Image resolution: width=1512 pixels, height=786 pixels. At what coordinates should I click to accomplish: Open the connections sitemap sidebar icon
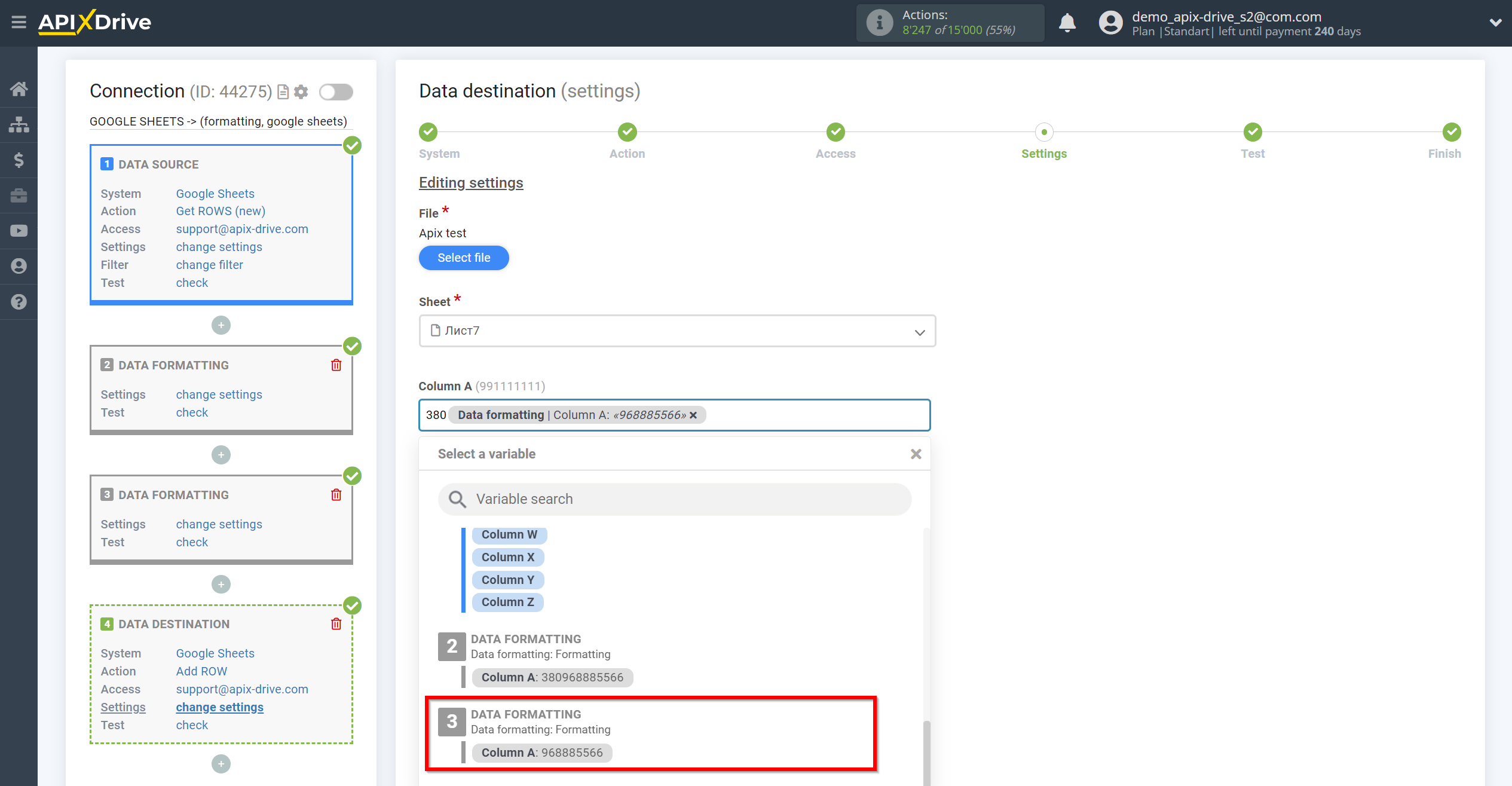point(19,124)
